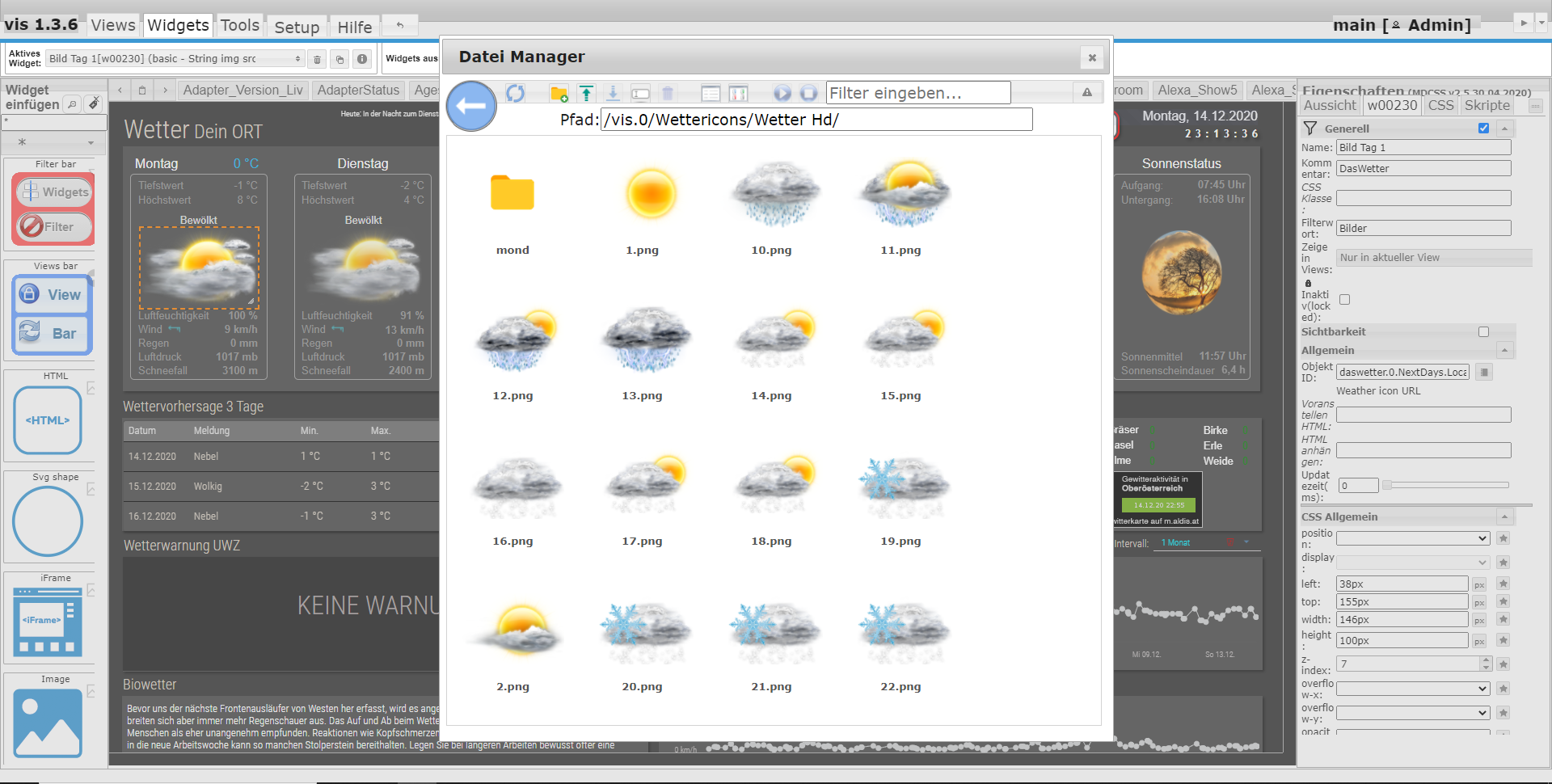Check the Sichtbarkeit checkbox
The height and width of the screenshot is (784, 1552).
click(1483, 332)
